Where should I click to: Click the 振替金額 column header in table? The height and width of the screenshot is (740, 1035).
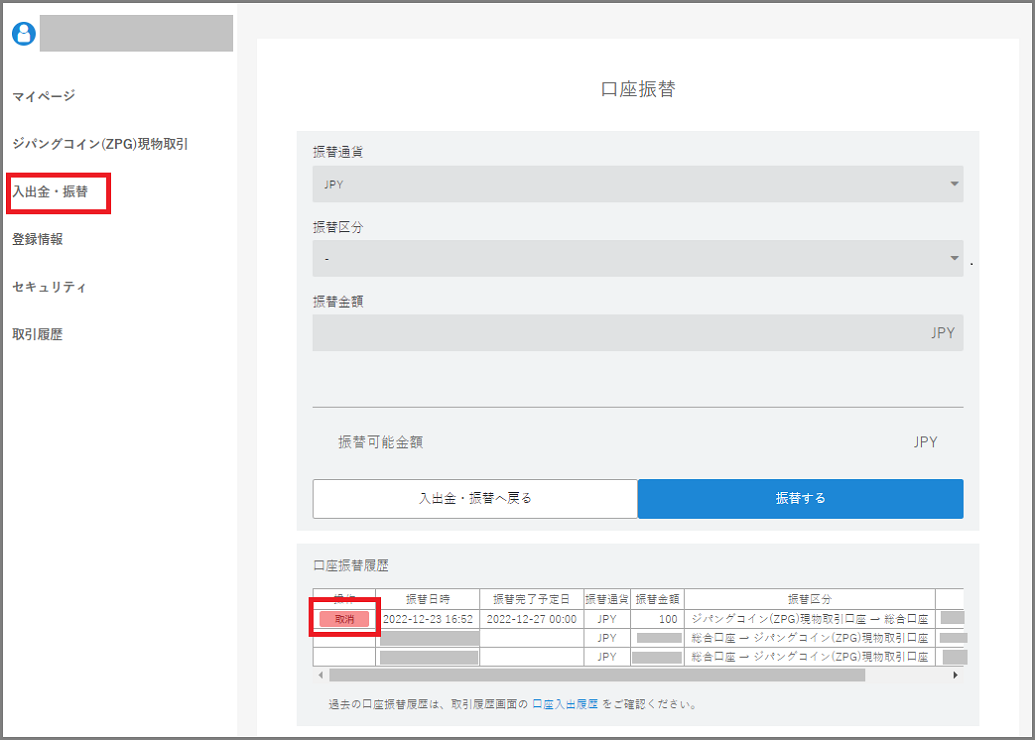coord(657,599)
